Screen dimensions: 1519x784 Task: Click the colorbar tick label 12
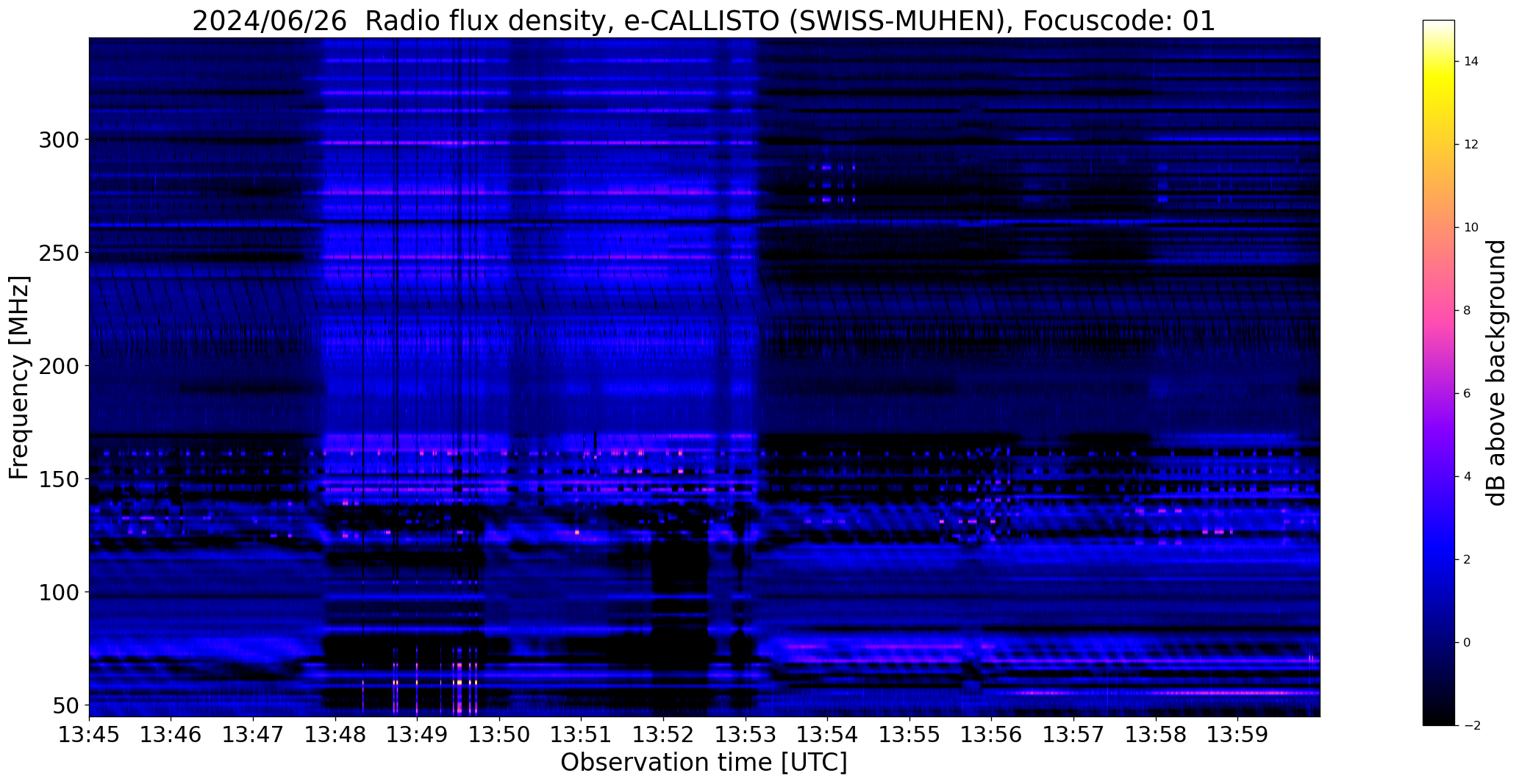coord(1471,145)
